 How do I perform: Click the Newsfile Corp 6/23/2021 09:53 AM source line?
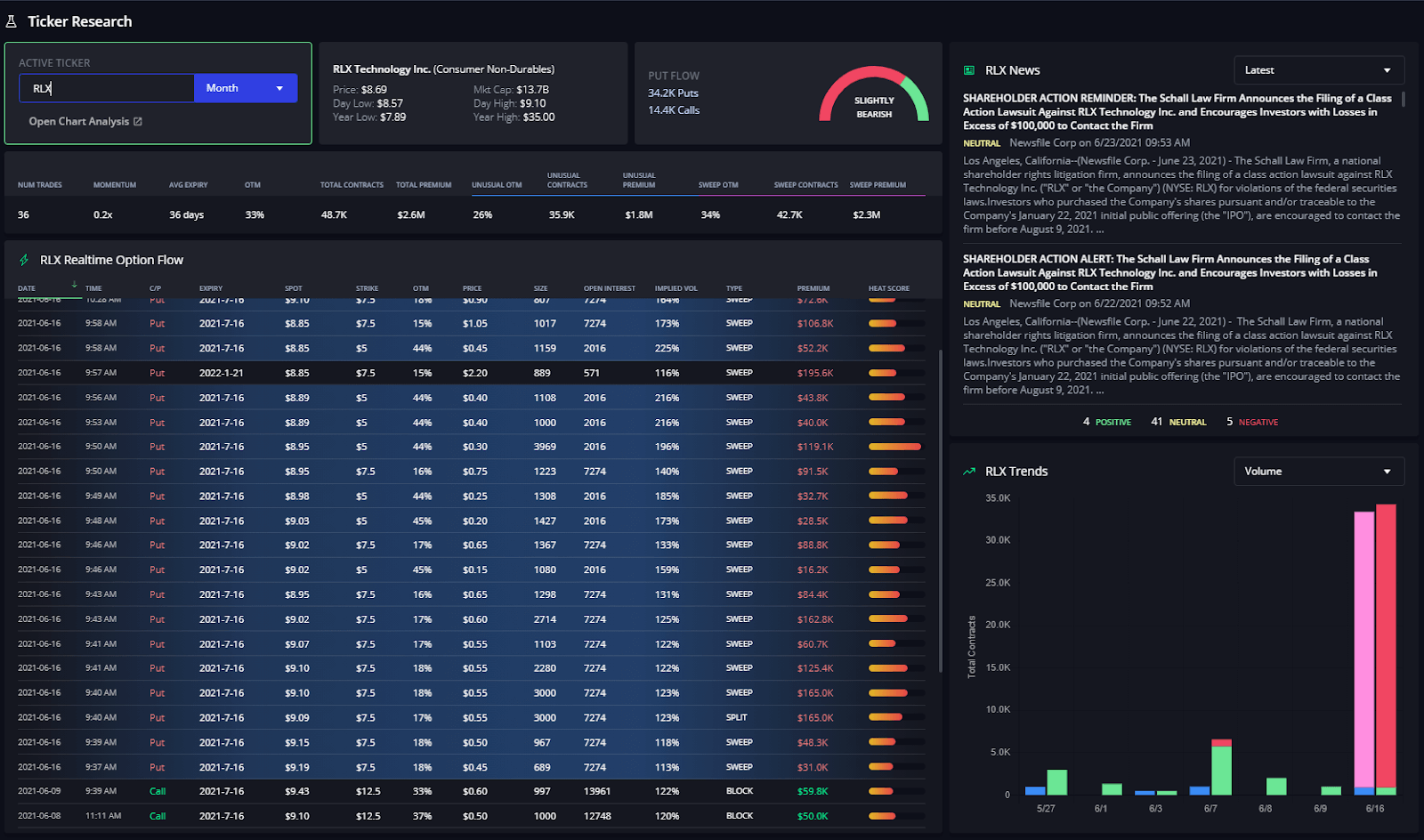[1099, 142]
